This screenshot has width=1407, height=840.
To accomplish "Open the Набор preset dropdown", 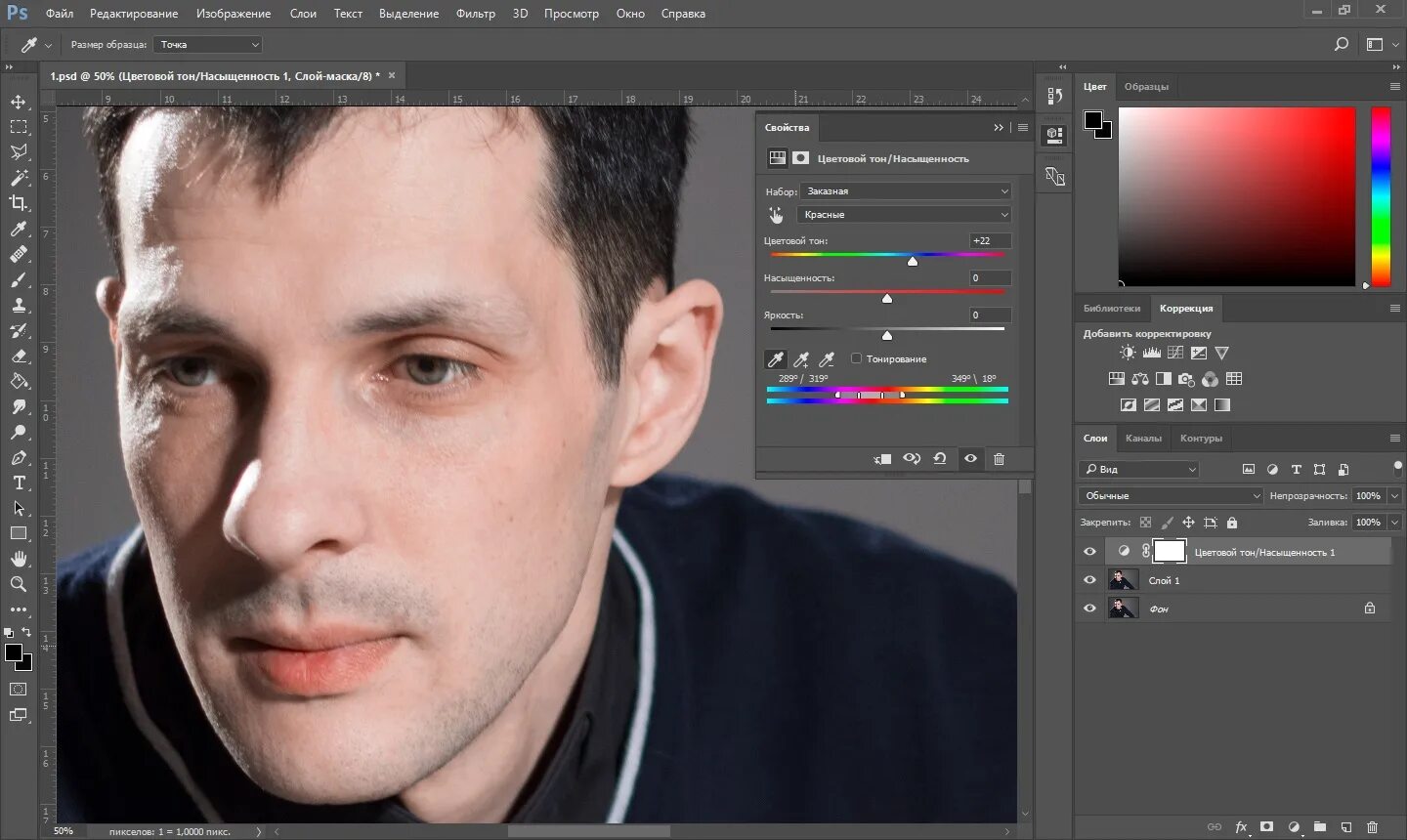I will (906, 191).
